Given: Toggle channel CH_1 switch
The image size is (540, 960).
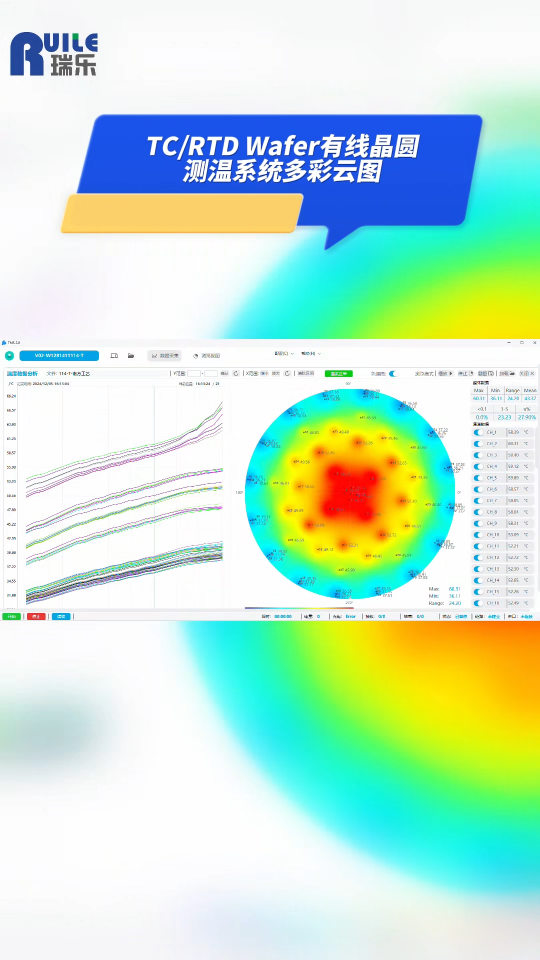Looking at the screenshot, I should coord(478,432).
